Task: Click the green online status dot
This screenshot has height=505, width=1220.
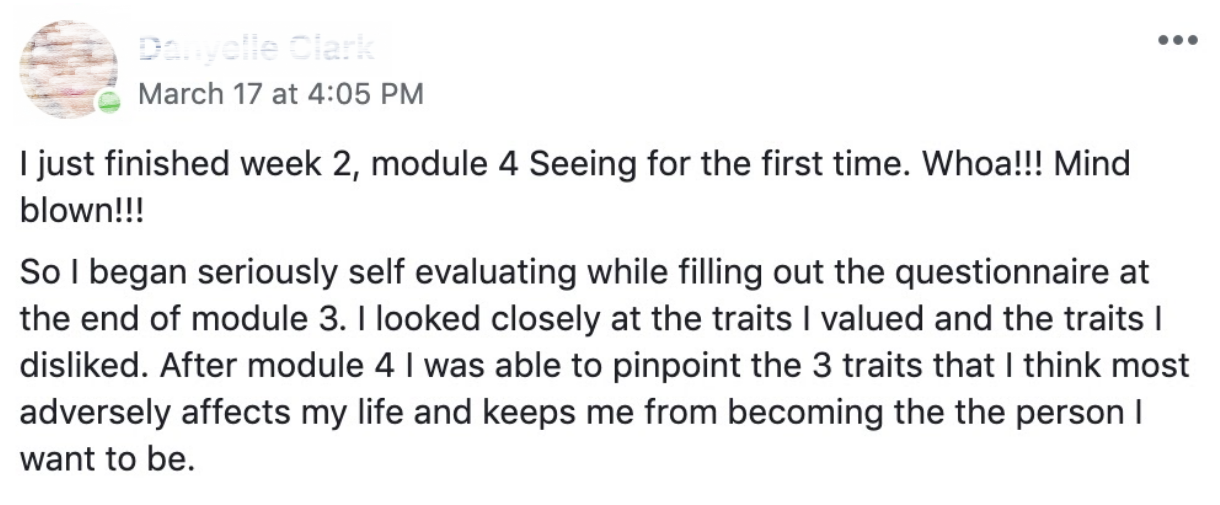Action: (108, 103)
